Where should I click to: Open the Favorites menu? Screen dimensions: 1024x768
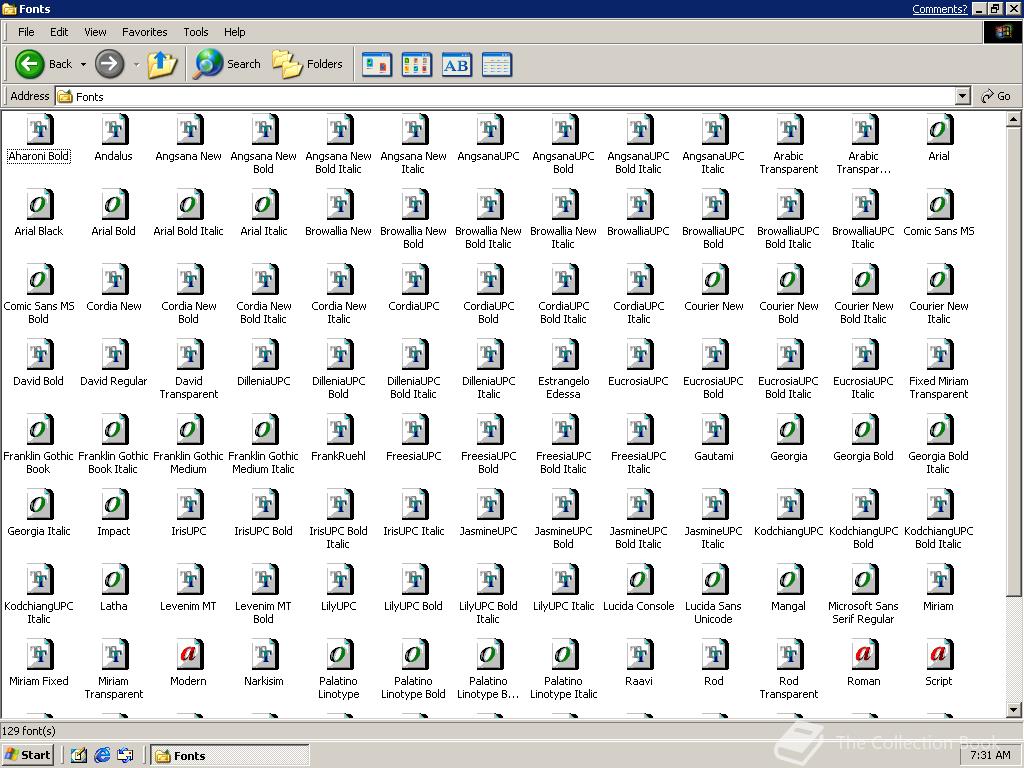tap(144, 32)
